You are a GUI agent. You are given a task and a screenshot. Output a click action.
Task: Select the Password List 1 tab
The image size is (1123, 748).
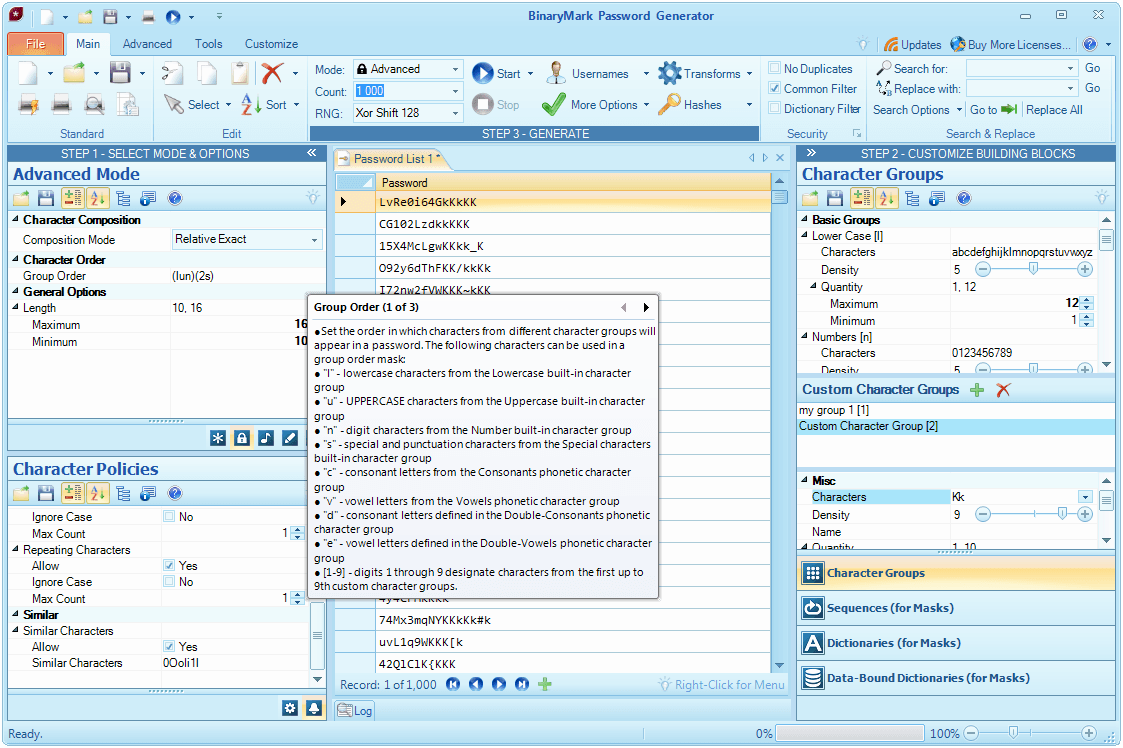coord(391,159)
